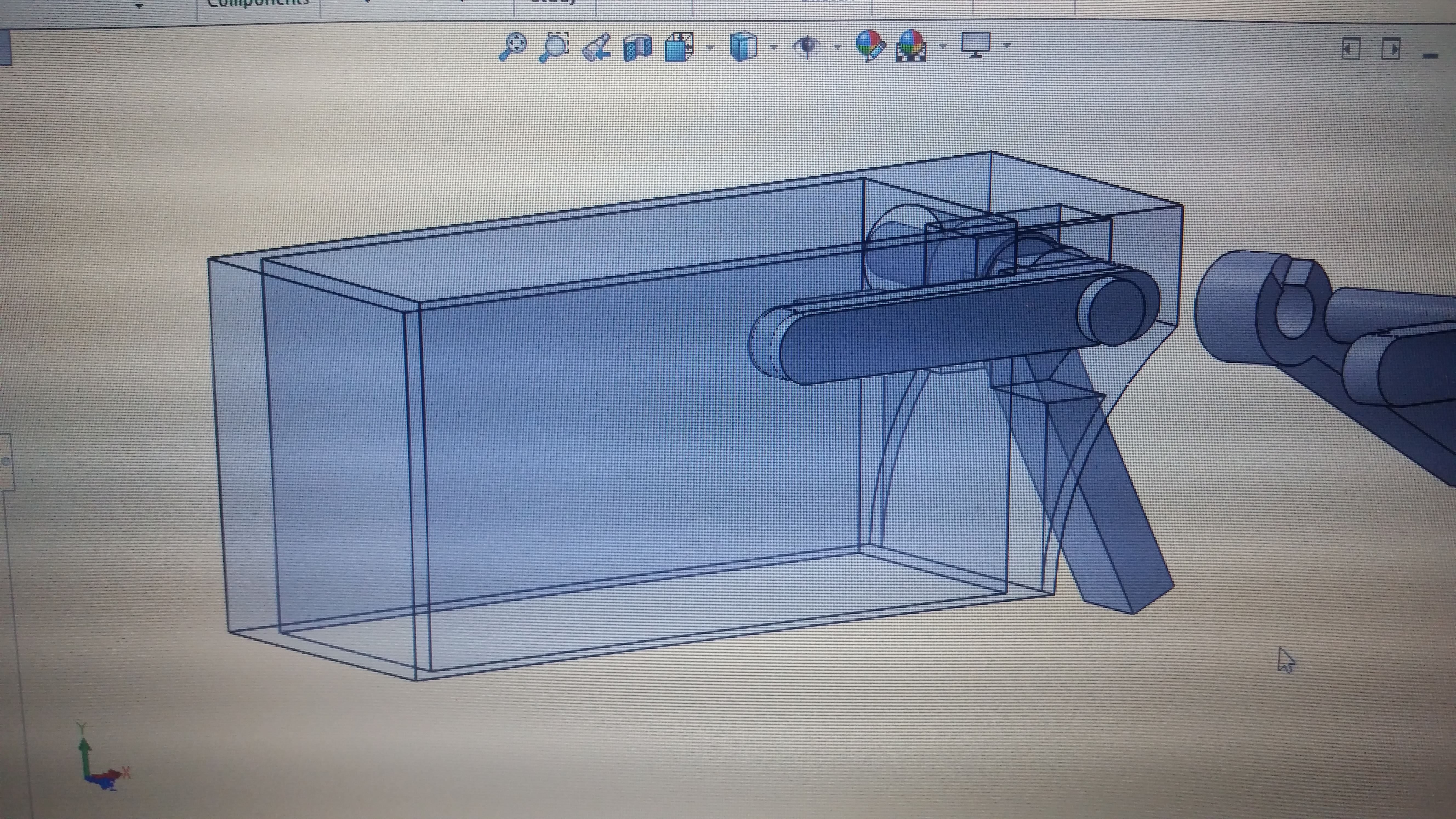Open the Apply Scene dropdown arrow

point(942,46)
